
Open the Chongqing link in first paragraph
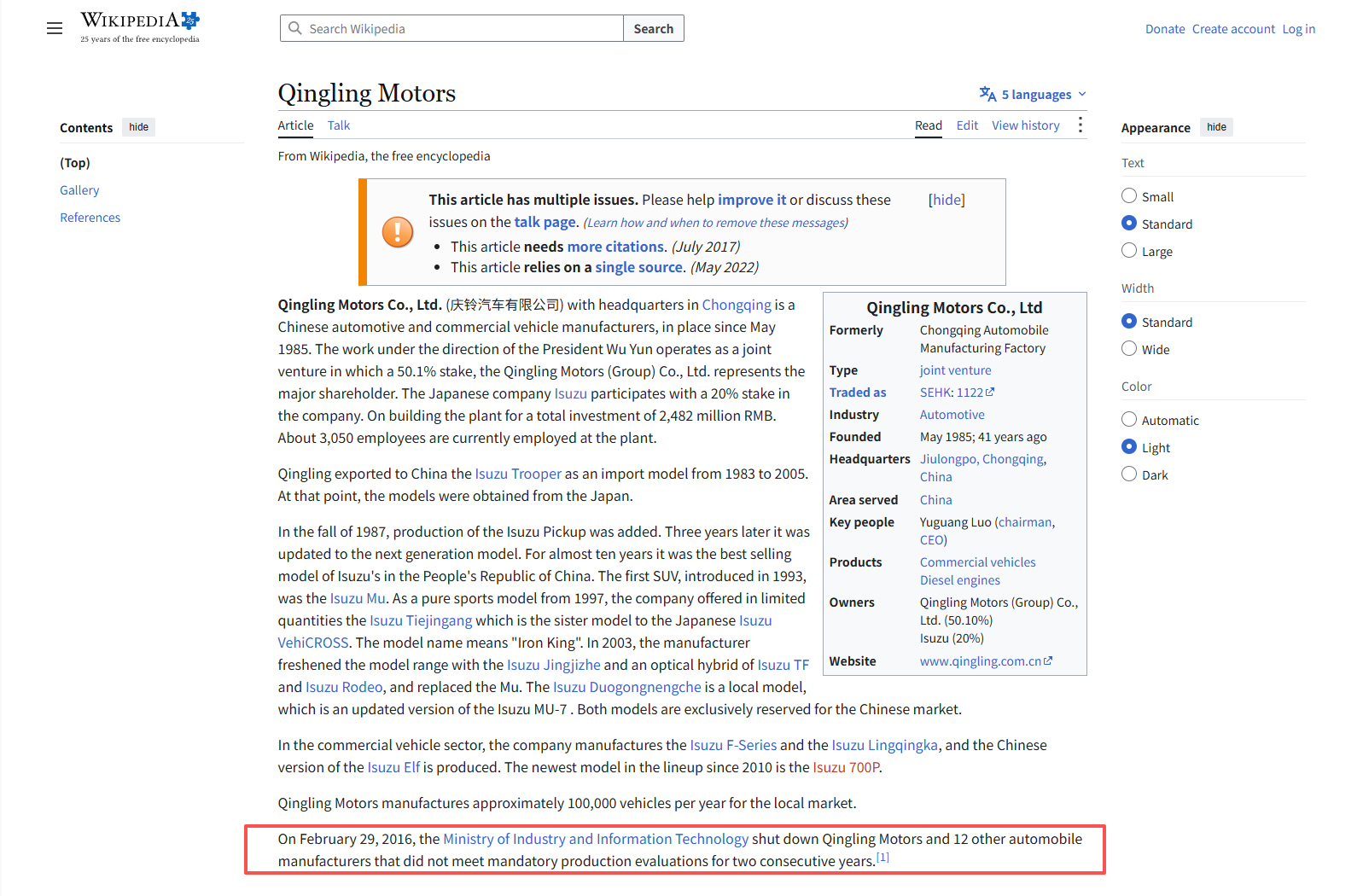pyautogui.click(x=737, y=305)
